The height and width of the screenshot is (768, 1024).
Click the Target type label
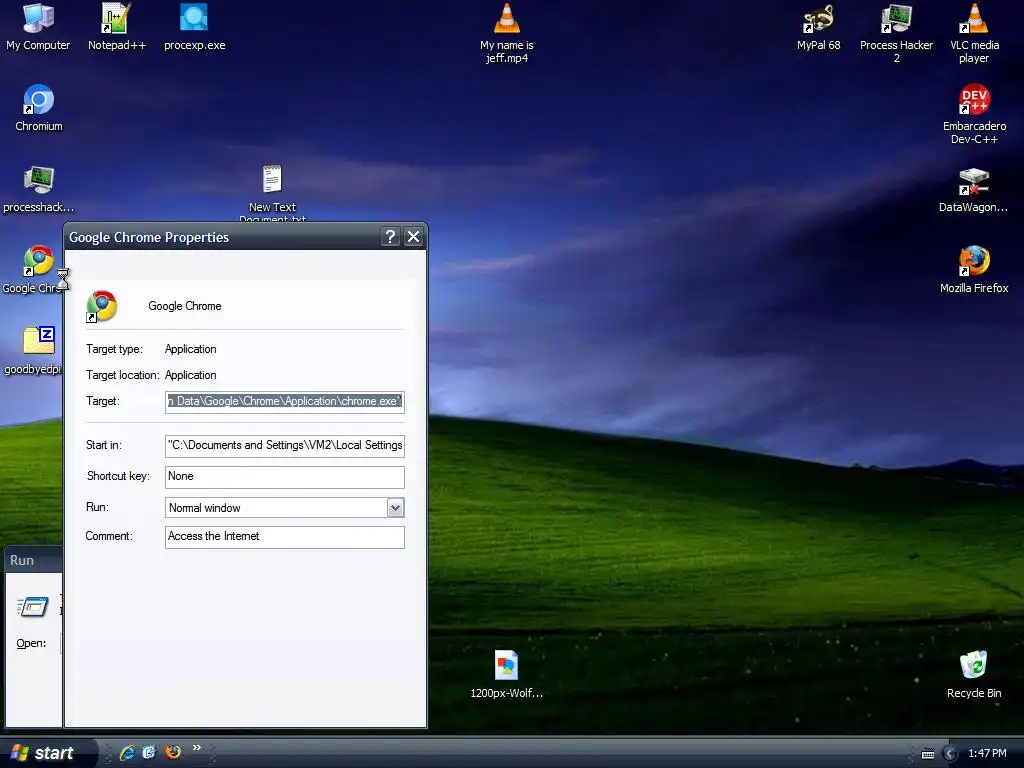tap(114, 349)
